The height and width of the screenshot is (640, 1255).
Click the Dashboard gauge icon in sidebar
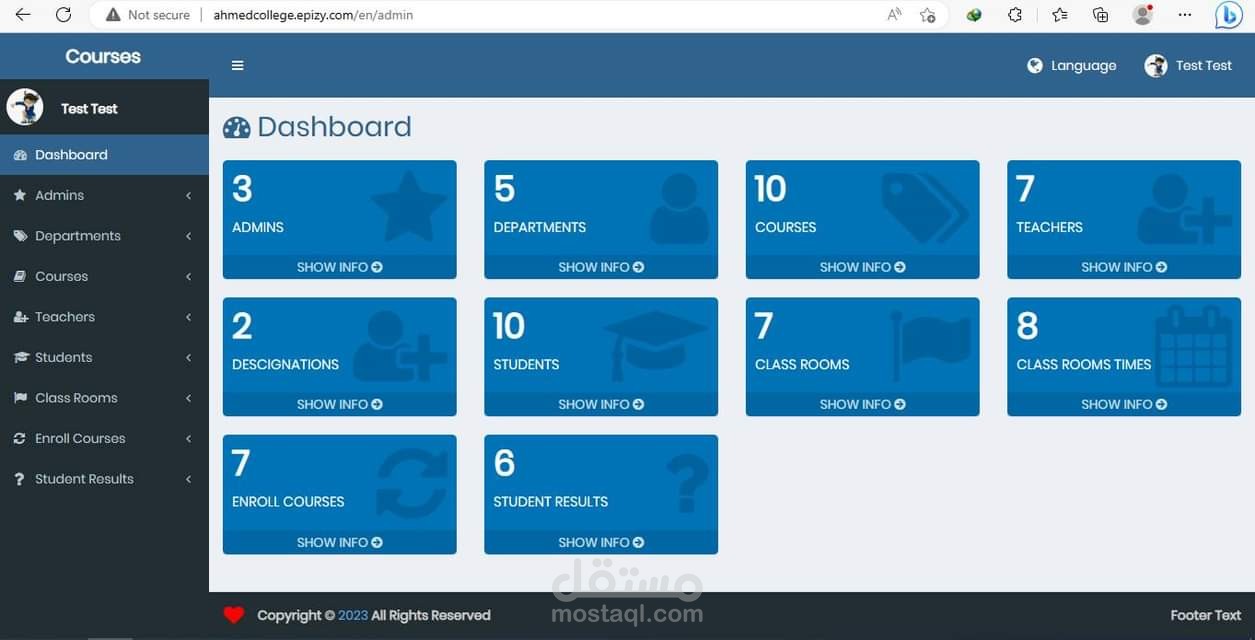[x=19, y=155]
